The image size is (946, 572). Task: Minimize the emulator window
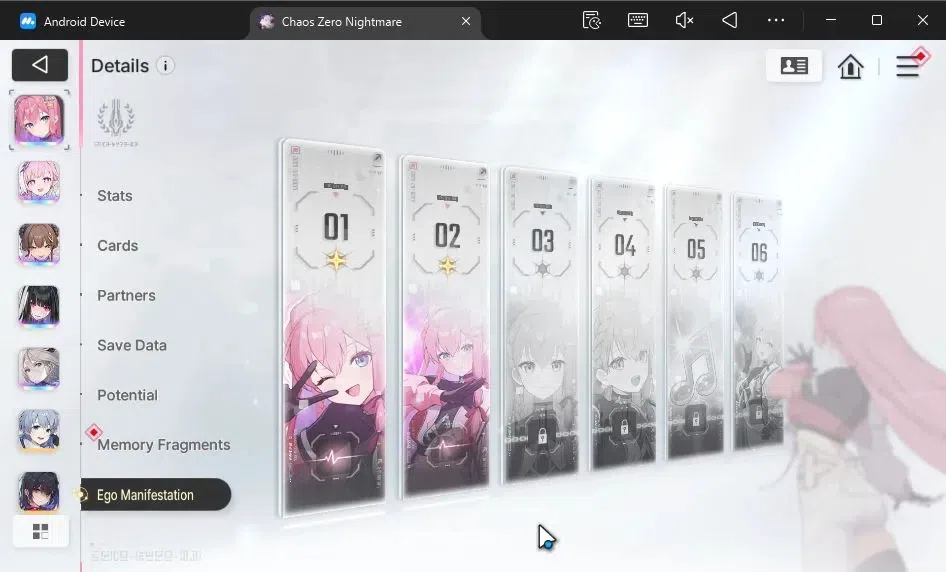831,20
